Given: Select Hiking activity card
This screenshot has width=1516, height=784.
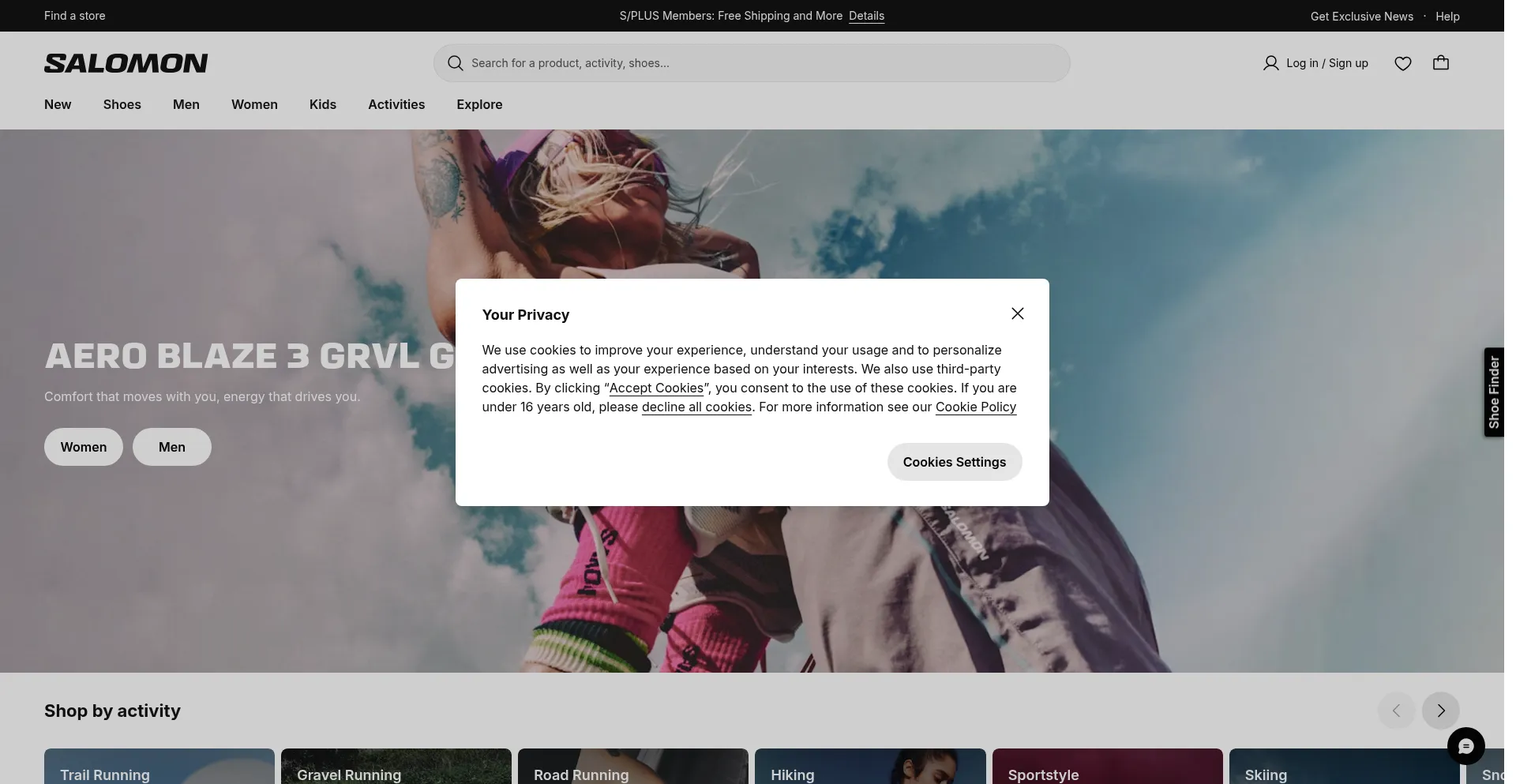Looking at the screenshot, I should [x=870, y=767].
